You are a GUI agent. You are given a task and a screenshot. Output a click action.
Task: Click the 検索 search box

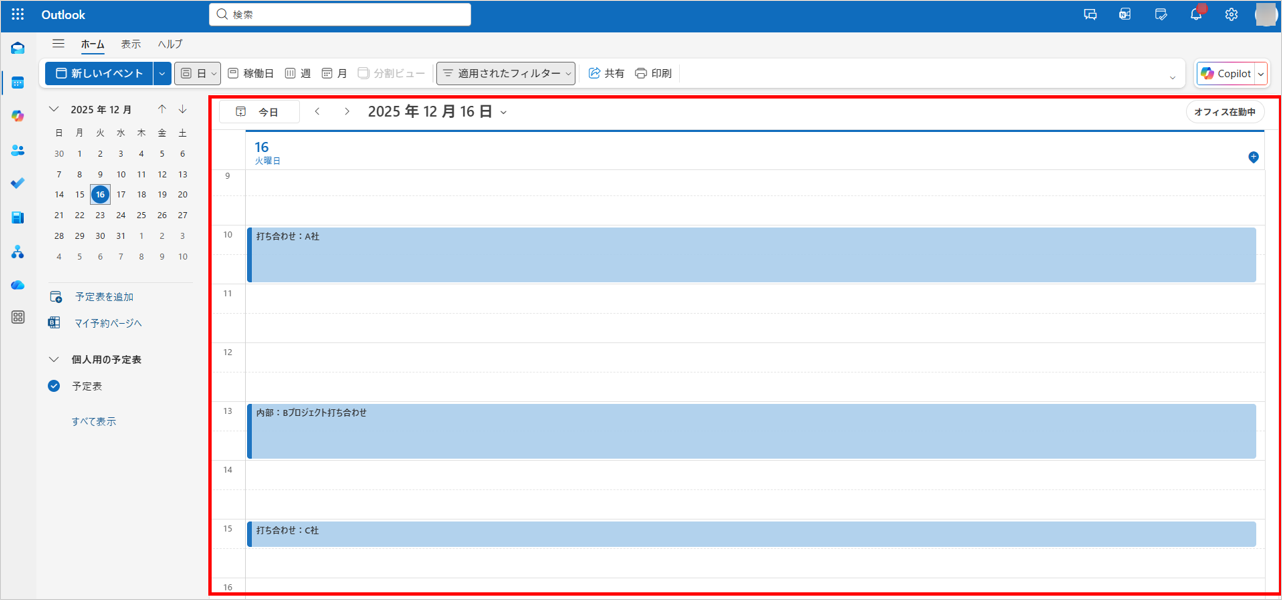(x=340, y=15)
